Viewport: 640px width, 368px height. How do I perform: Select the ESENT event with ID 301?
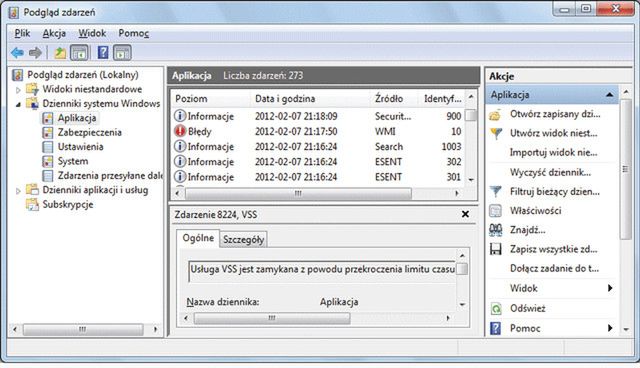click(319, 177)
